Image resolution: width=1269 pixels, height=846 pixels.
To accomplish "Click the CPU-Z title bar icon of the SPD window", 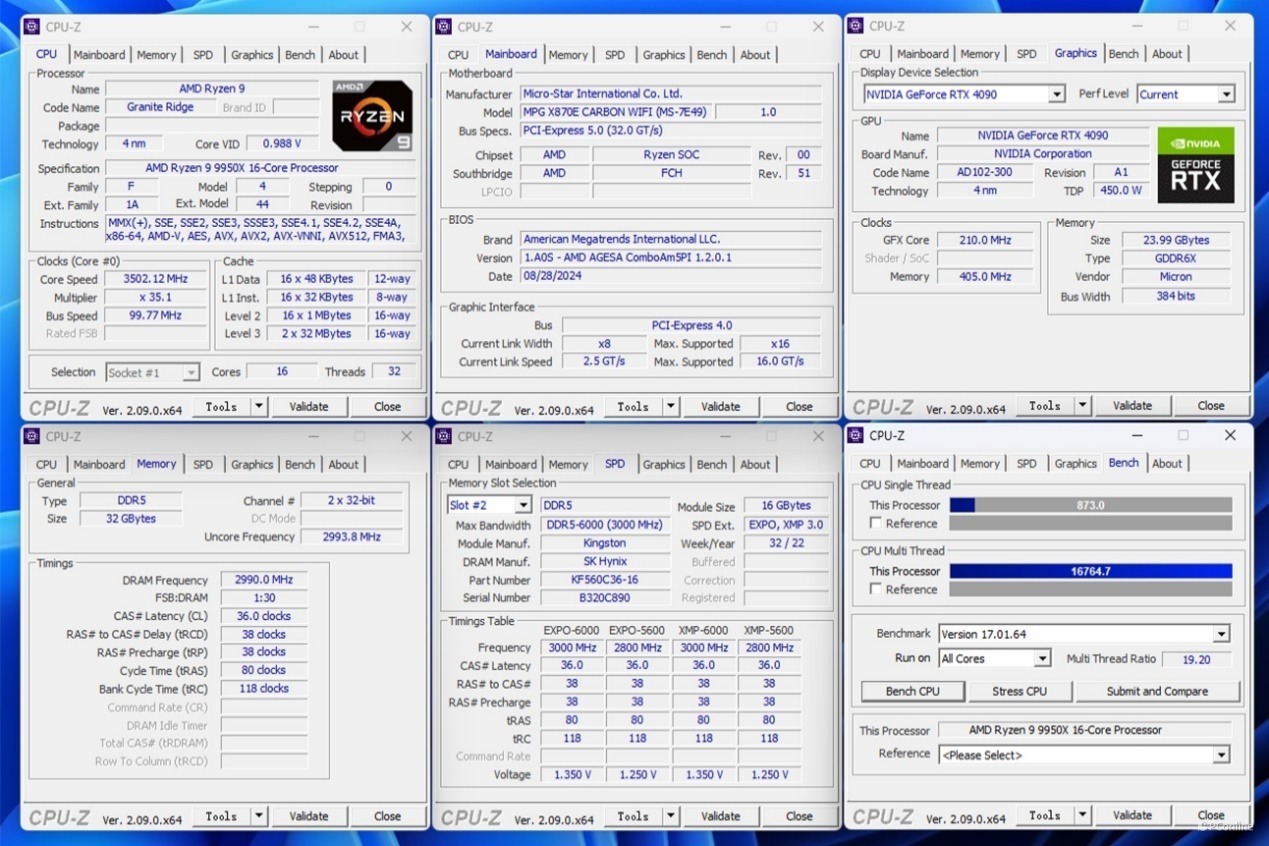I will coord(443,436).
